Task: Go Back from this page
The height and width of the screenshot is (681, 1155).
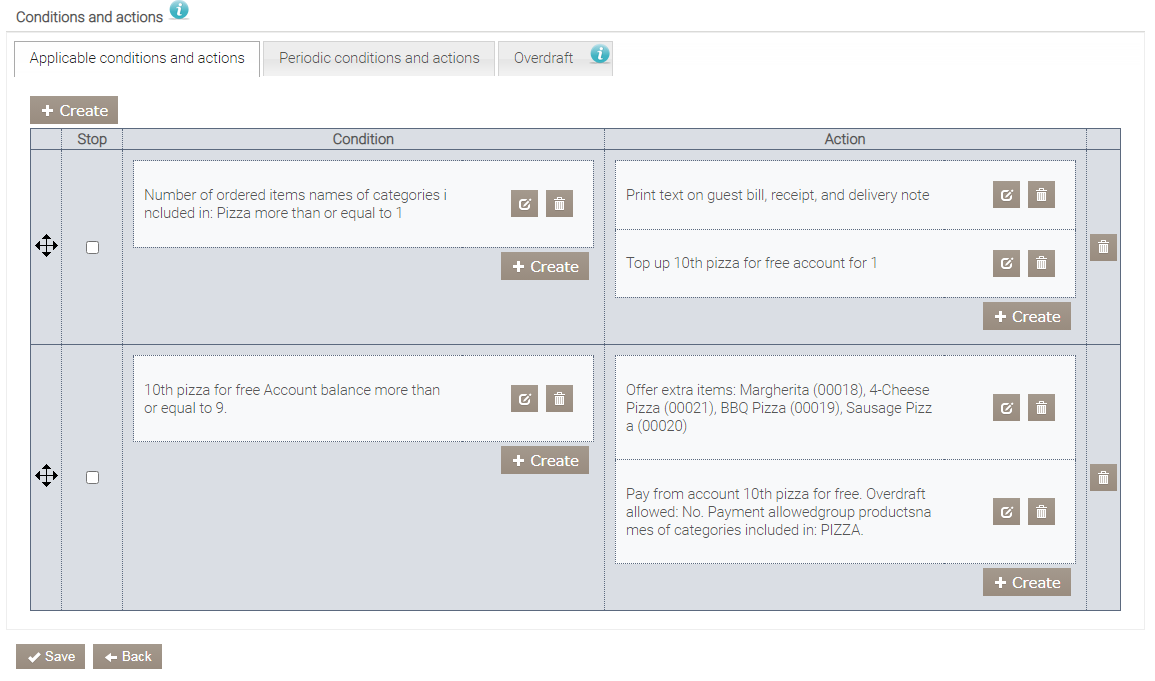Action: pos(127,657)
